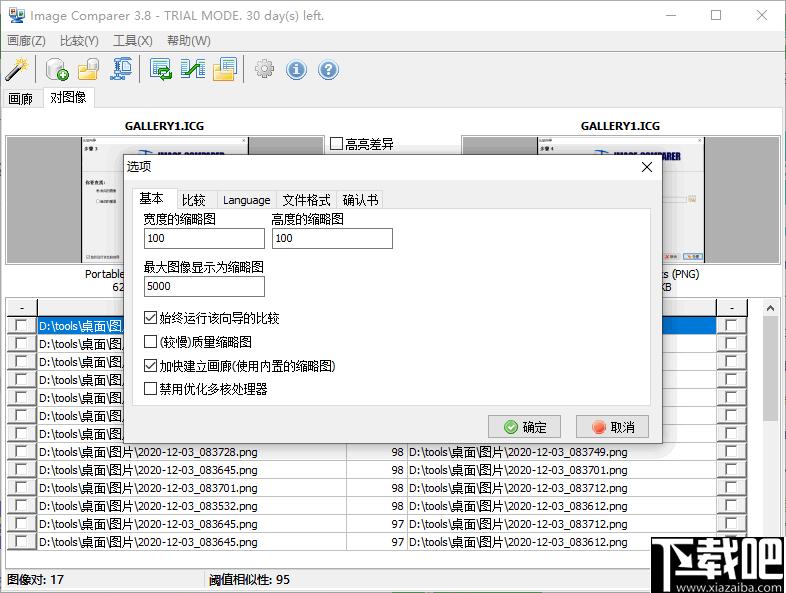
Task: Open the 文件格式 tab in options
Action: [x=306, y=200]
